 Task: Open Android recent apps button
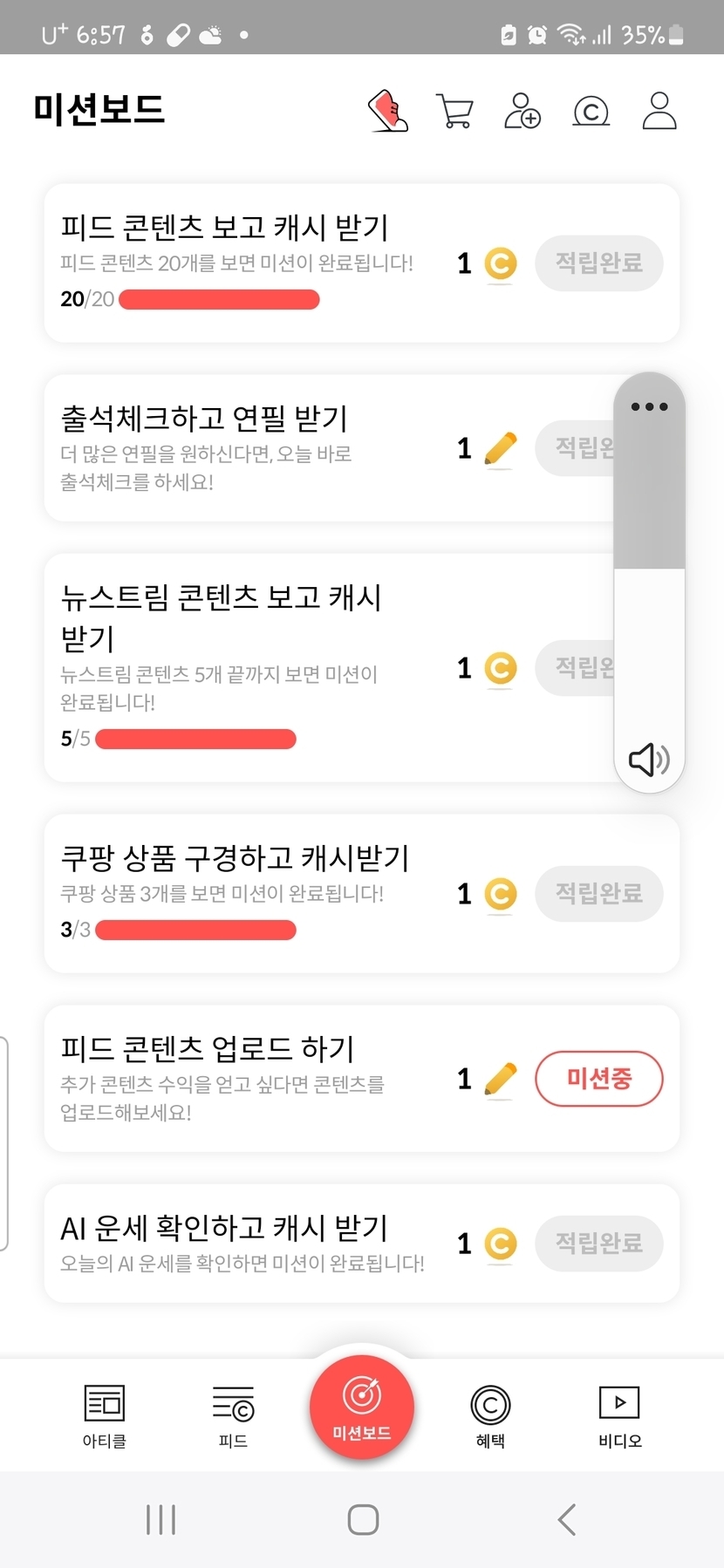point(161,1519)
